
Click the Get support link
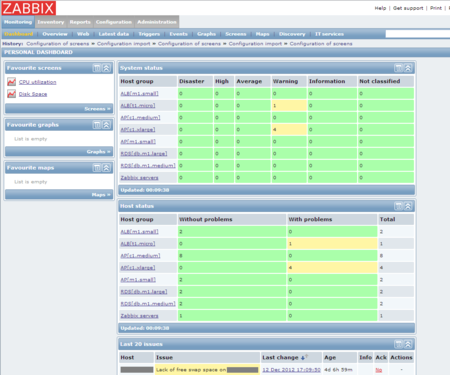(x=408, y=8)
